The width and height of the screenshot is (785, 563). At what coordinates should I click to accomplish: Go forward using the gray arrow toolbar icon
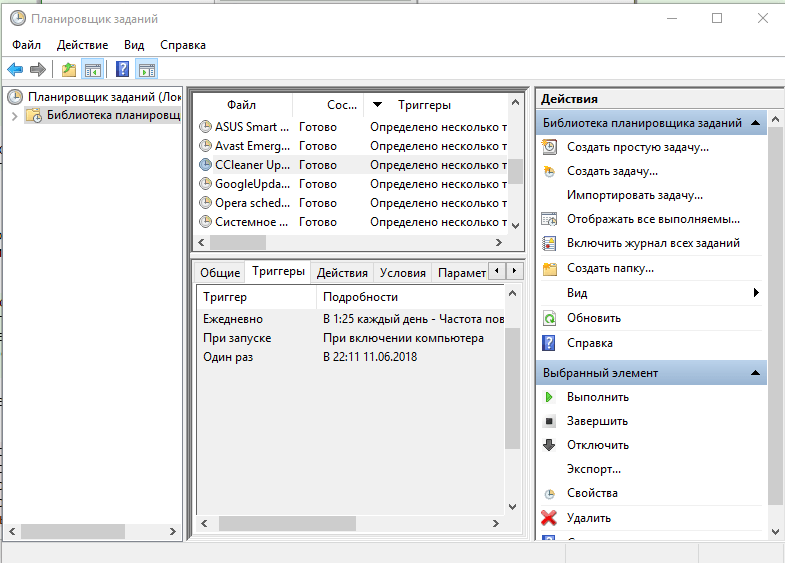(x=38, y=69)
